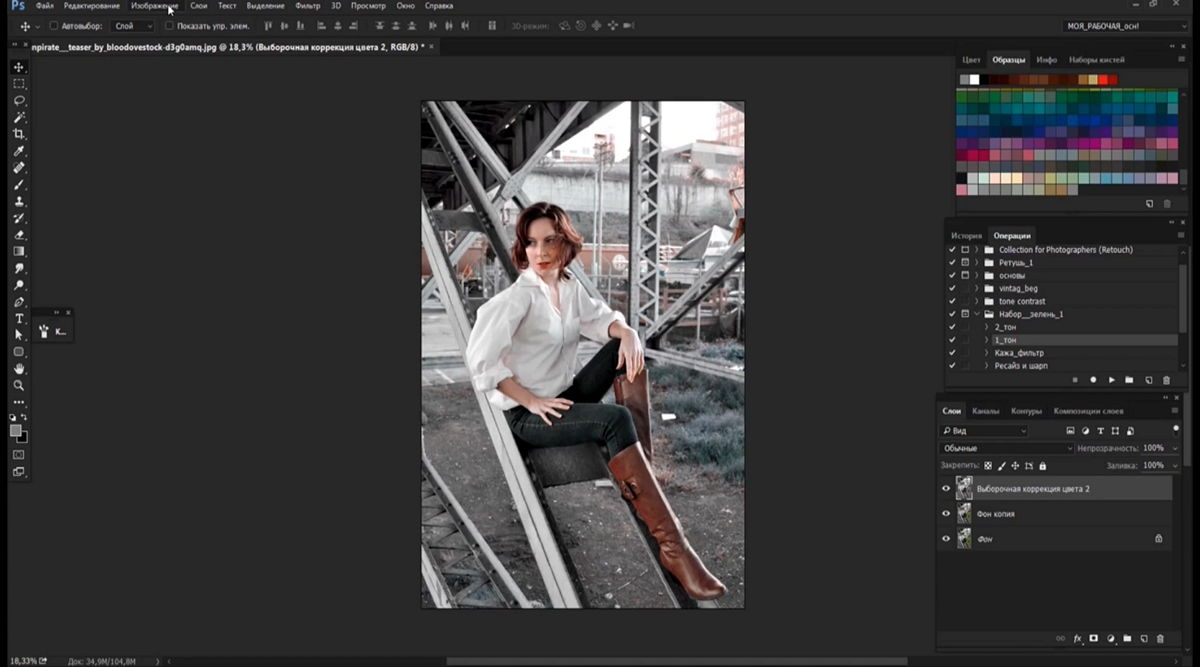The image size is (1200, 667).
Task: Select the Clone Stamp tool
Action: click(19, 201)
